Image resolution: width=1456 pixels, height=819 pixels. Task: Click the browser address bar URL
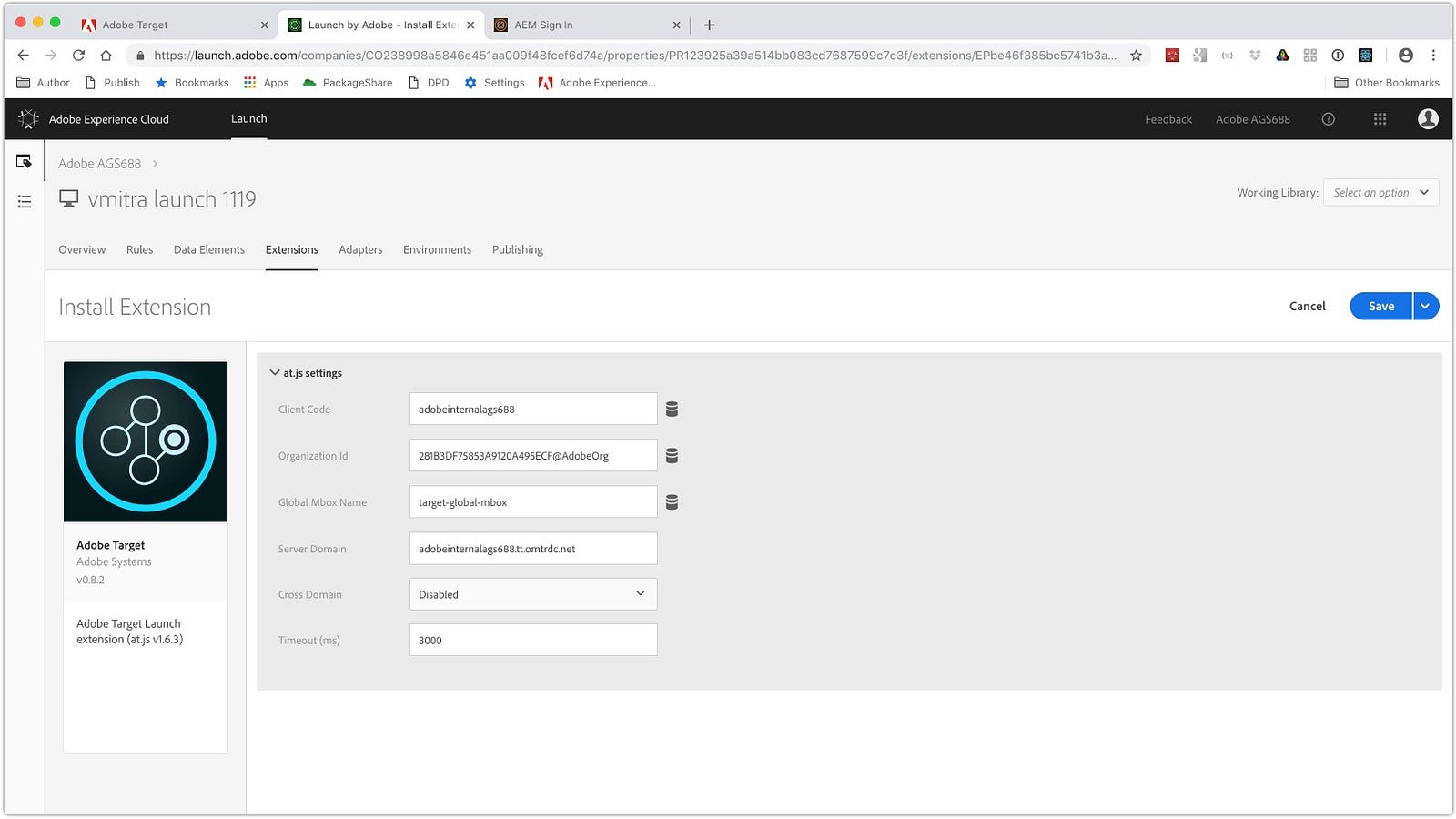[x=634, y=56]
